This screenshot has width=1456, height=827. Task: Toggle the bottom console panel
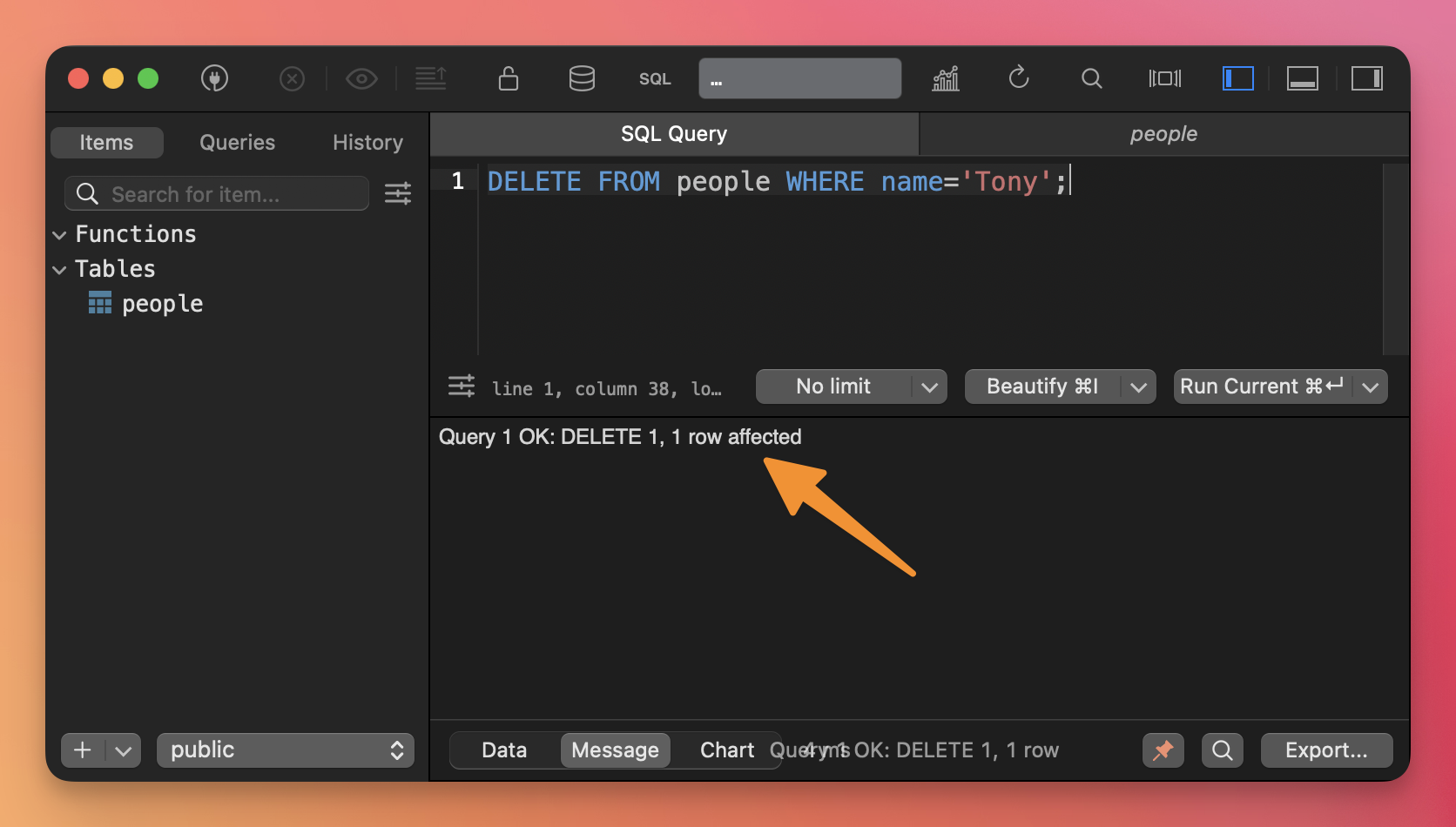[1302, 78]
